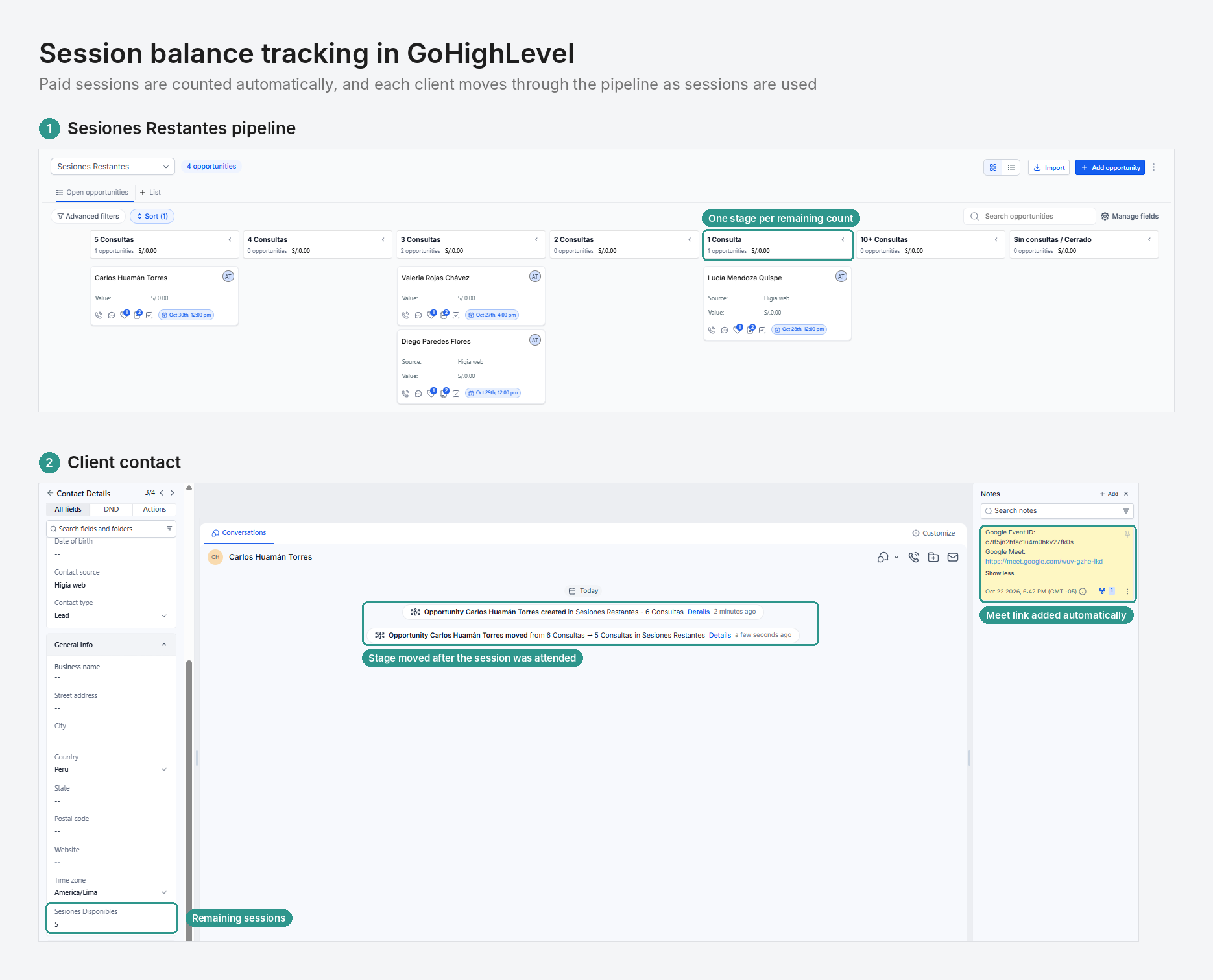Open Manage fields settings
1213x980 pixels.
pos(1130,217)
